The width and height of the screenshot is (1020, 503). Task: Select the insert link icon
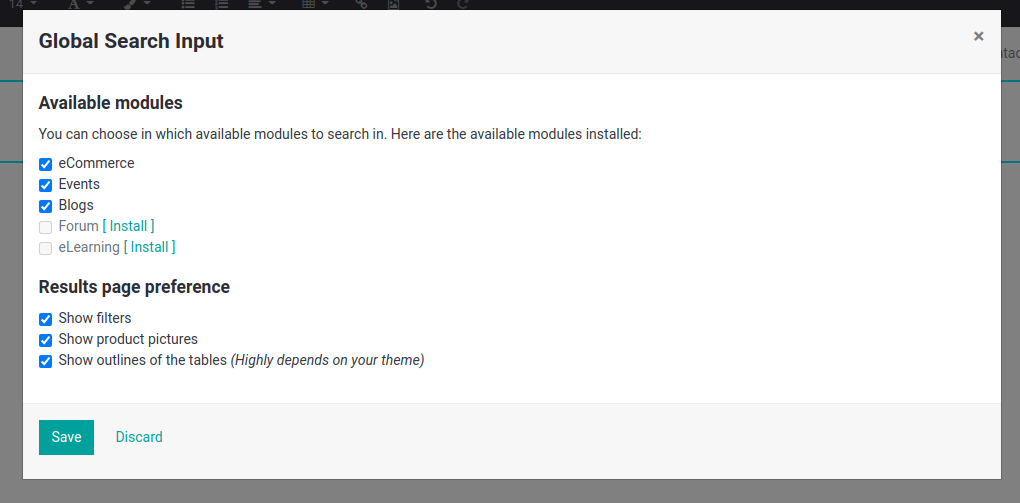(361, 3)
